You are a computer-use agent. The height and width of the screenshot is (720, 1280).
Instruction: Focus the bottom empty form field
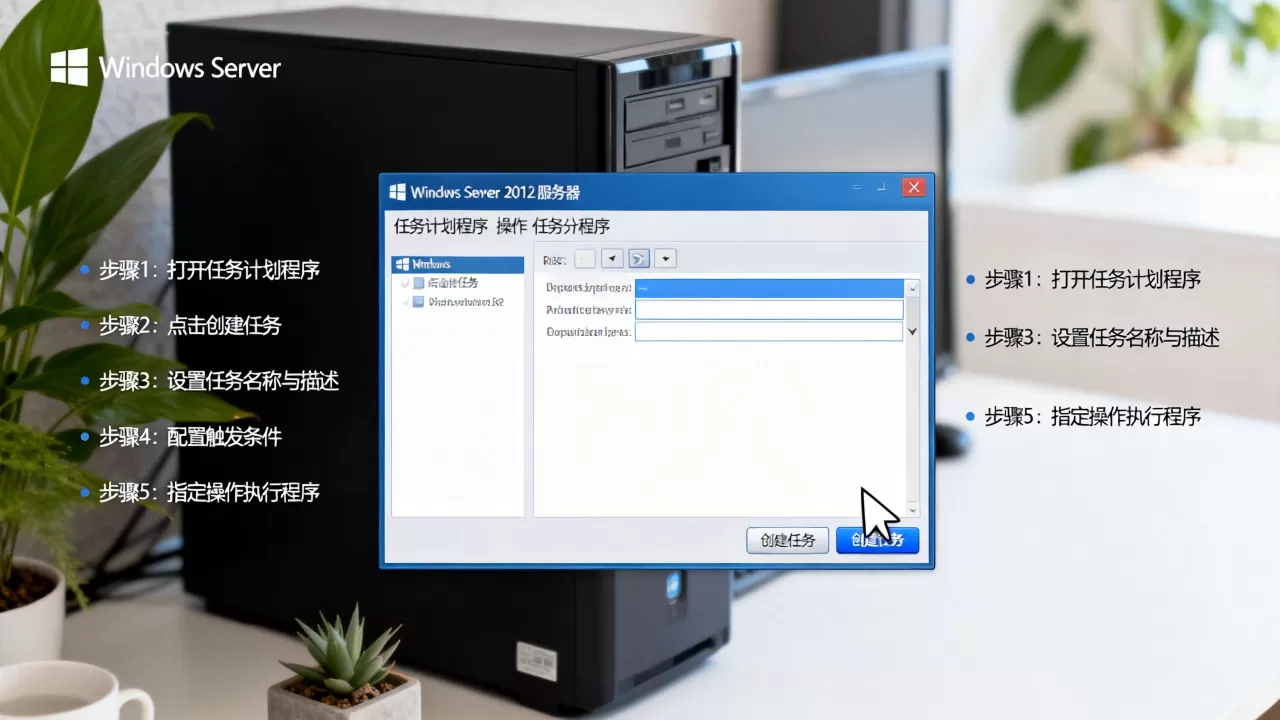[x=769, y=331]
